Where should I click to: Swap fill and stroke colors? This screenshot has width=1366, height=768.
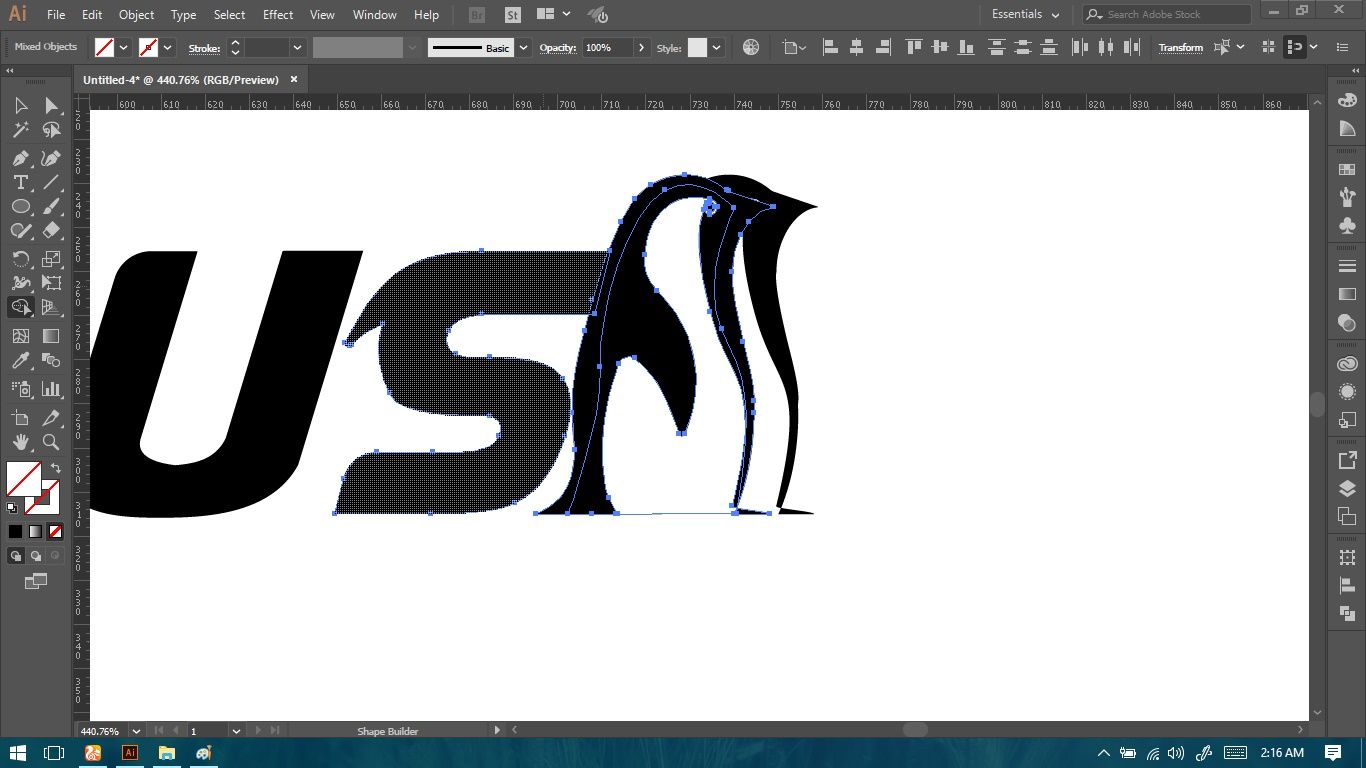(x=56, y=468)
